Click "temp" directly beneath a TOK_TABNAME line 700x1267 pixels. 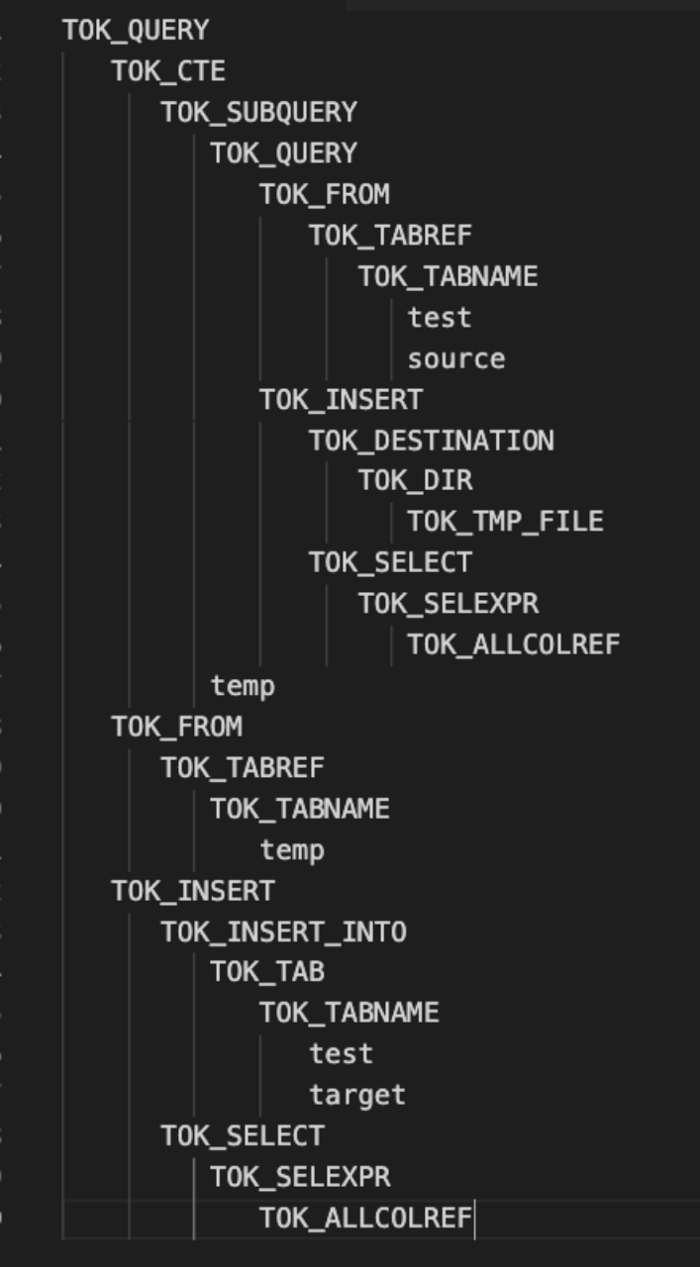[292, 850]
